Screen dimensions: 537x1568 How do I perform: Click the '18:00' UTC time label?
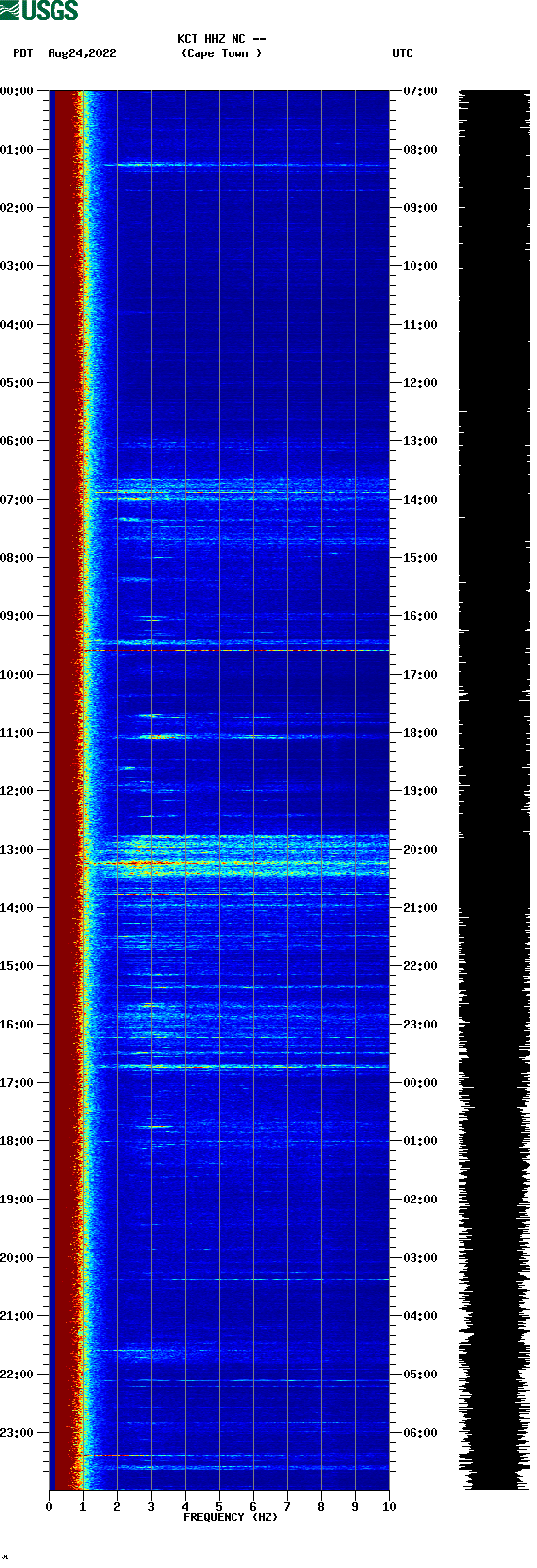420,733
